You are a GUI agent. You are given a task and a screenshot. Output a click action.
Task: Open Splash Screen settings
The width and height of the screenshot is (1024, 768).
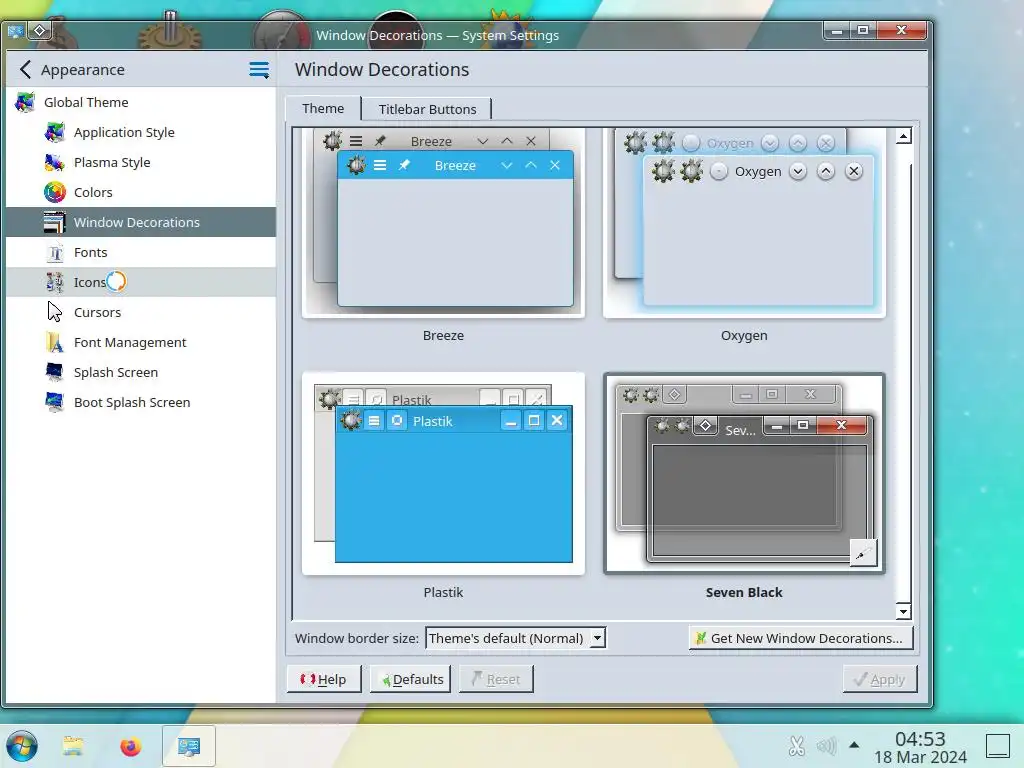[141, 372]
